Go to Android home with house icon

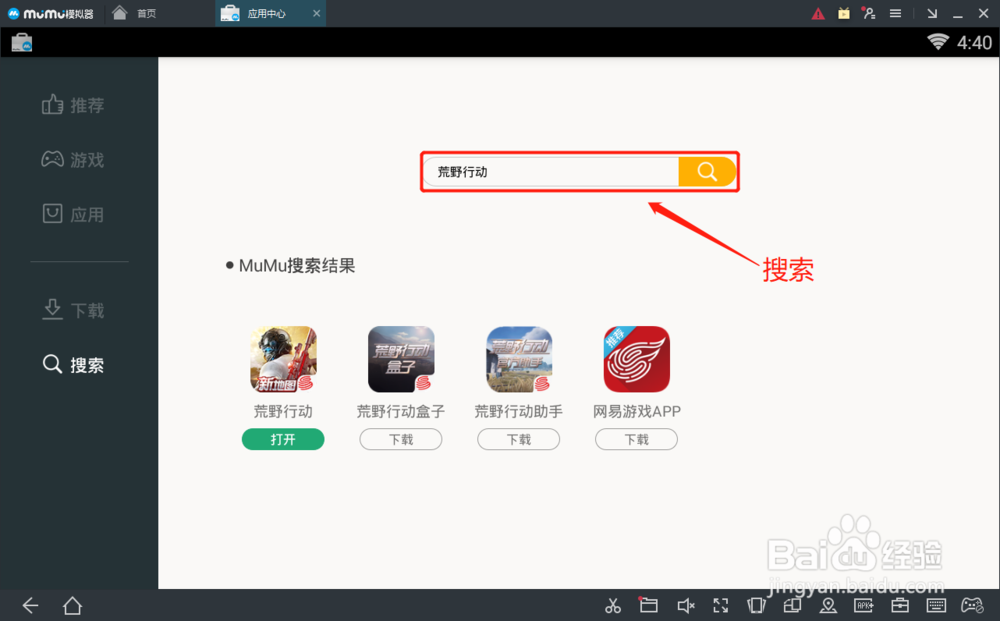72,605
